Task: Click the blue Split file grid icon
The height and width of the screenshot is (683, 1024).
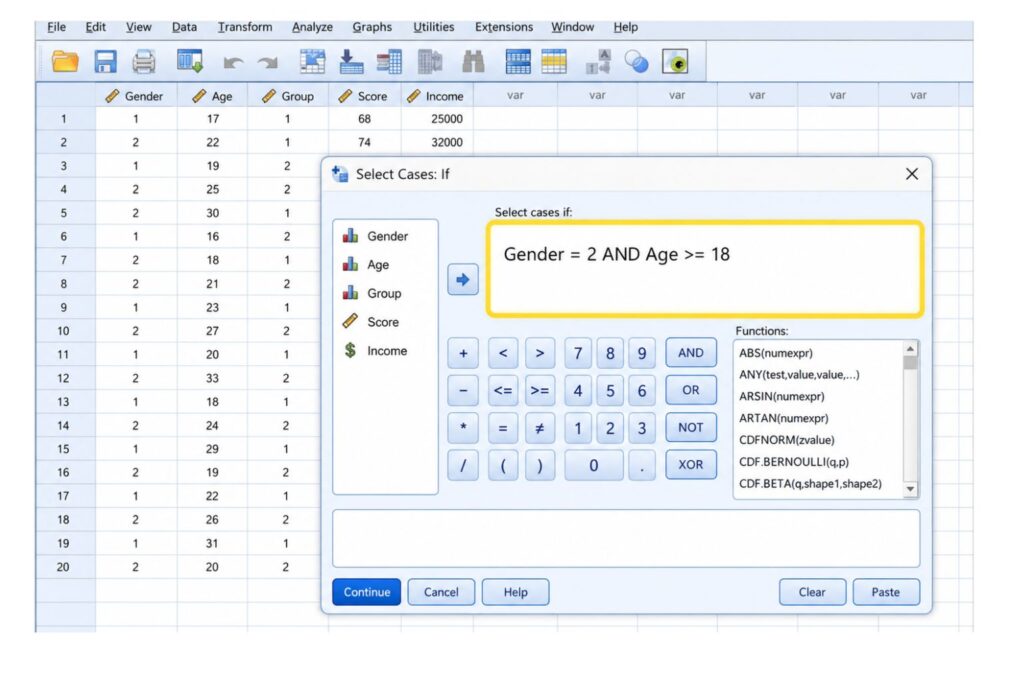Action: pos(518,62)
